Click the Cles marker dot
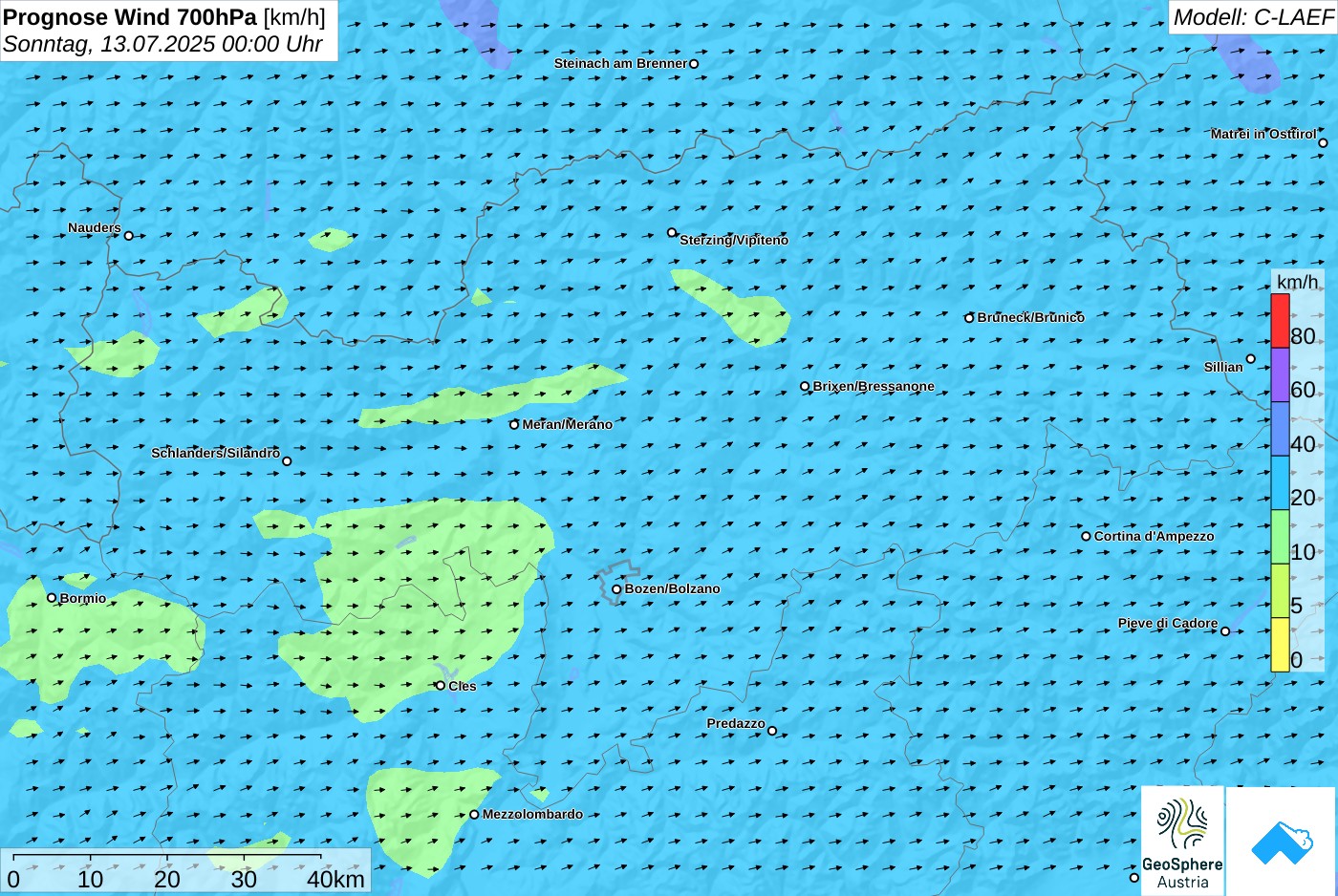Image resolution: width=1338 pixels, height=896 pixels. (441, 686)
